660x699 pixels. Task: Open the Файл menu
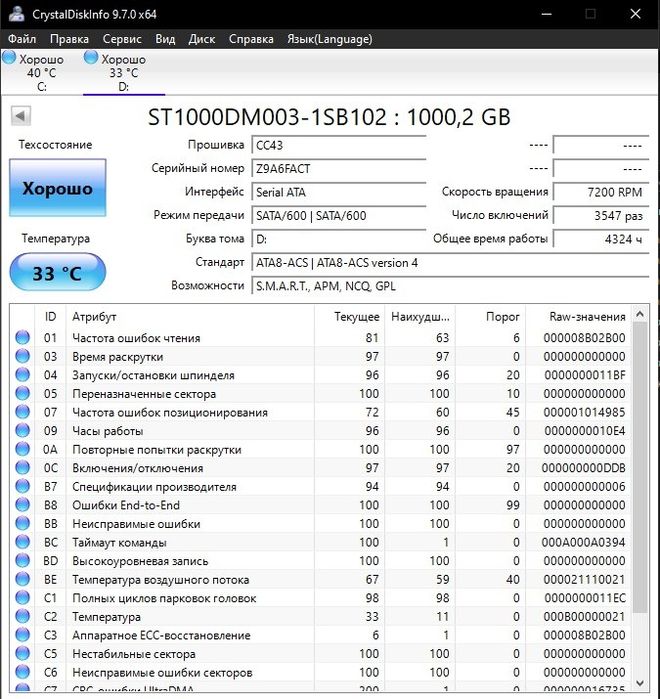coord(22,39)
